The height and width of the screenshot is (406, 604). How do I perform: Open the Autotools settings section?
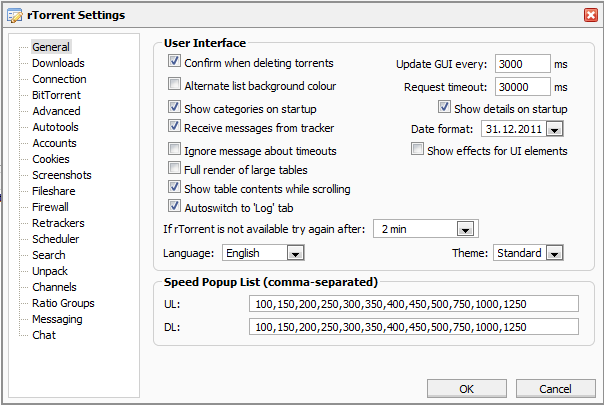(x=55, y=127)
